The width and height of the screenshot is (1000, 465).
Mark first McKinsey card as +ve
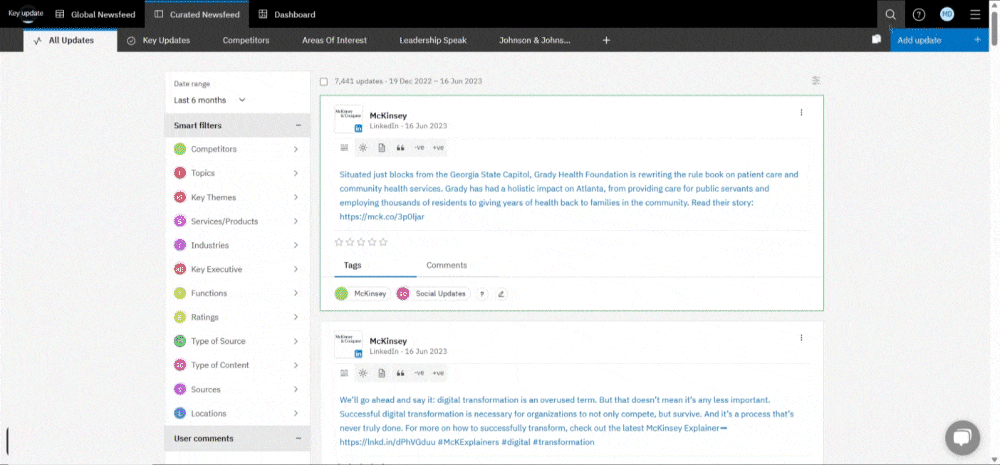pos(438,147)
